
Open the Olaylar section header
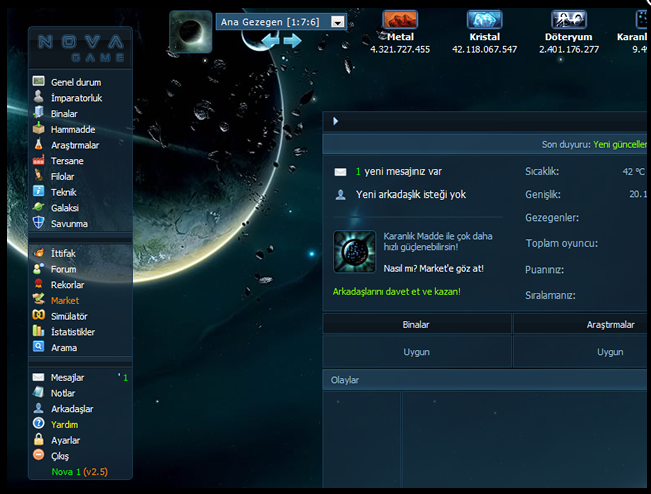pos(485,380)
